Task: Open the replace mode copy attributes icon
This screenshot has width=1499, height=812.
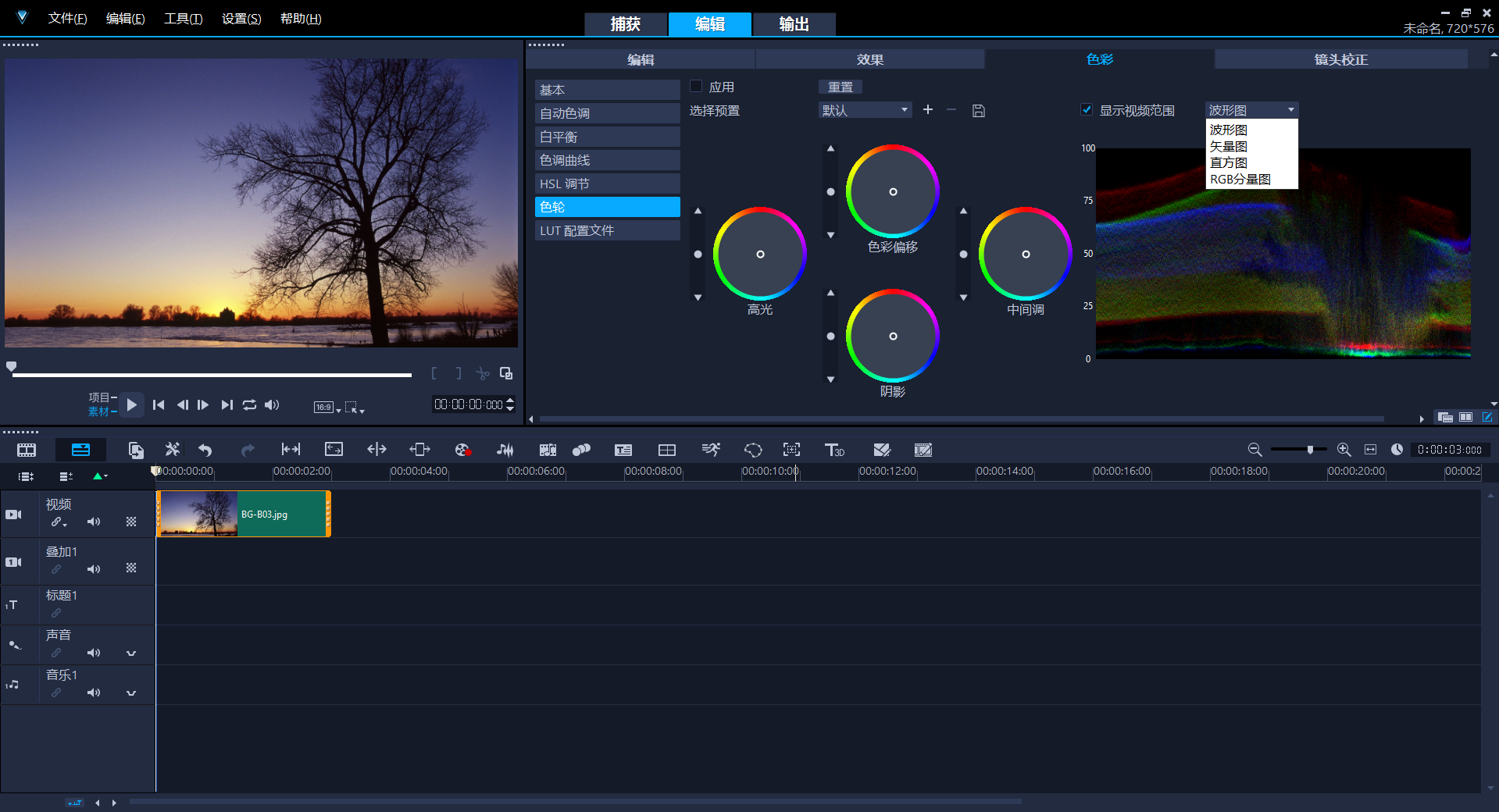Action: pos(136,450)
